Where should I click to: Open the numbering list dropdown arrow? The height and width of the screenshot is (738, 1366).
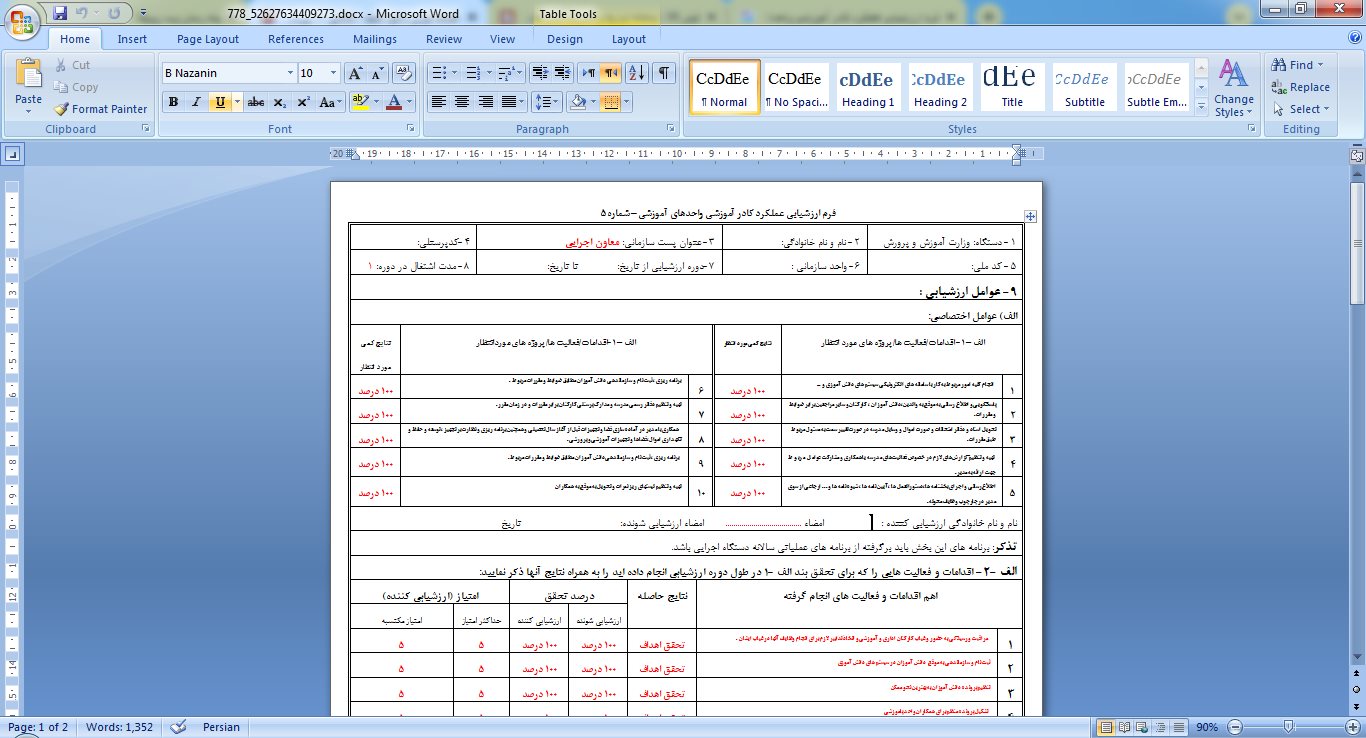click(x=488, y=73)
